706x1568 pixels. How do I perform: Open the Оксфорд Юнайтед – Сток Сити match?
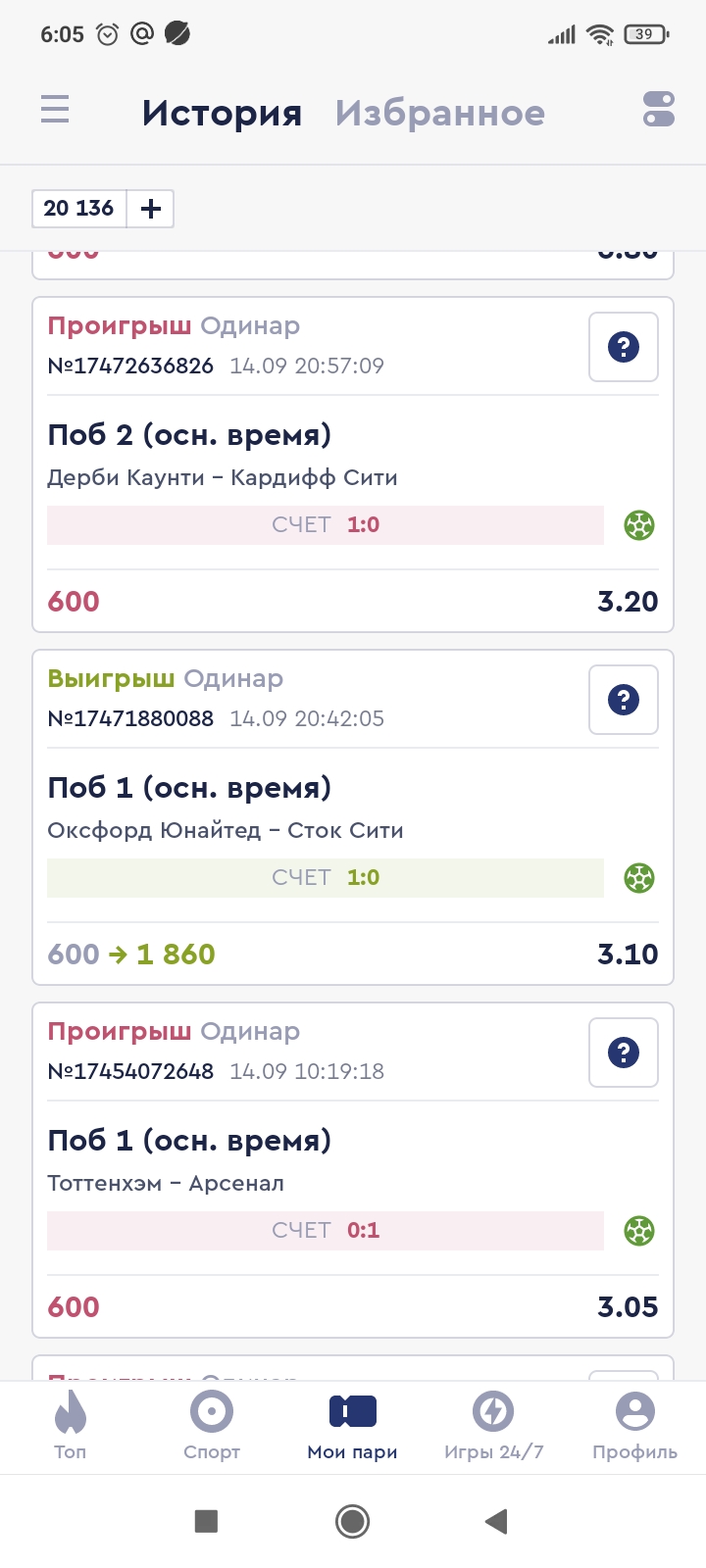(x=226, y=830)
